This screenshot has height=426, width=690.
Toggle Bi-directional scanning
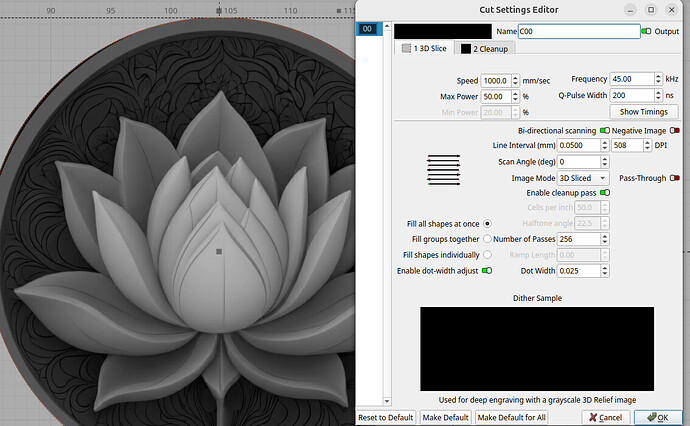point(604,130)
